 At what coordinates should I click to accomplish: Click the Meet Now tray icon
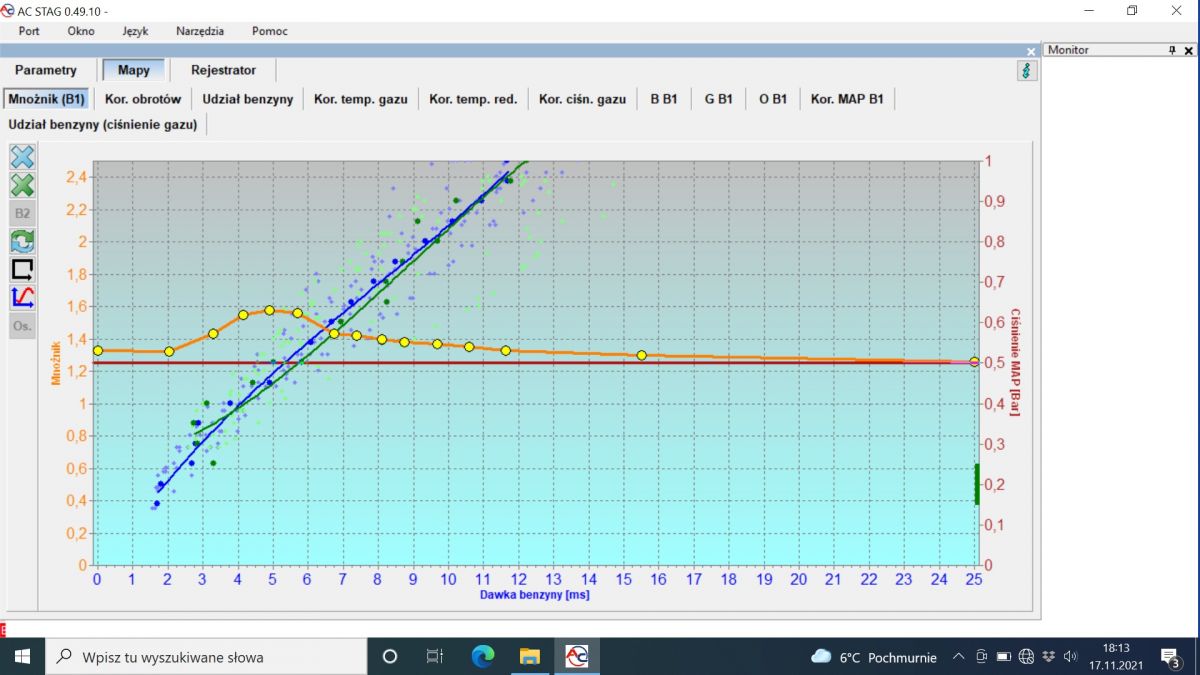click(982, 657)
